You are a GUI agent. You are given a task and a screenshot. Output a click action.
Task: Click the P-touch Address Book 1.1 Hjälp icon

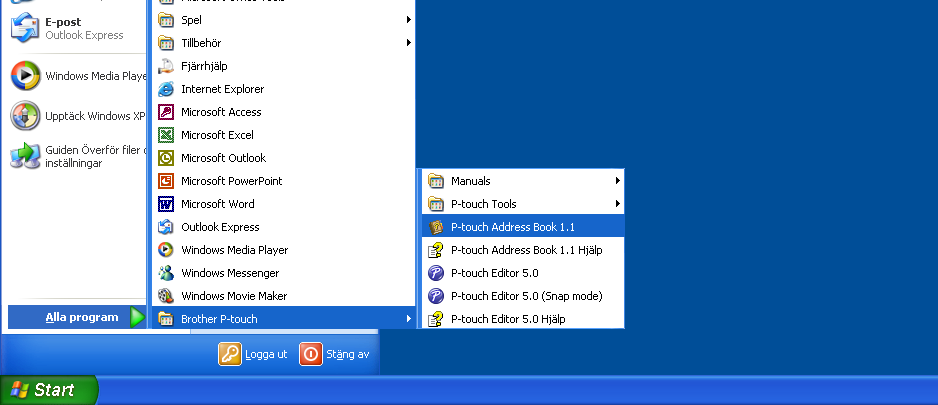tap(436, 250)
